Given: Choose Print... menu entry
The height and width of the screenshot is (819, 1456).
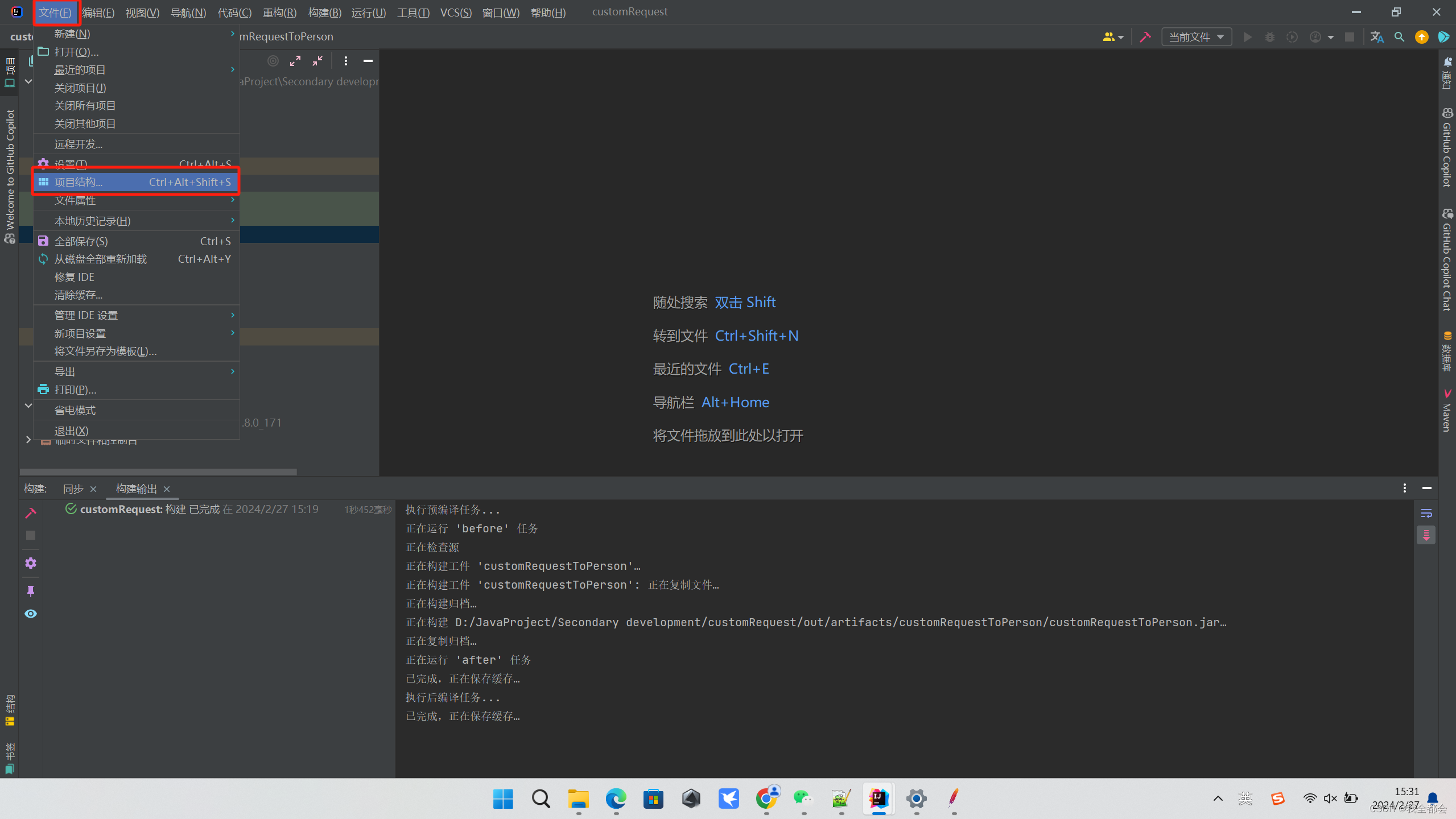Looking at the screenshot, I should tap(137, 390).
